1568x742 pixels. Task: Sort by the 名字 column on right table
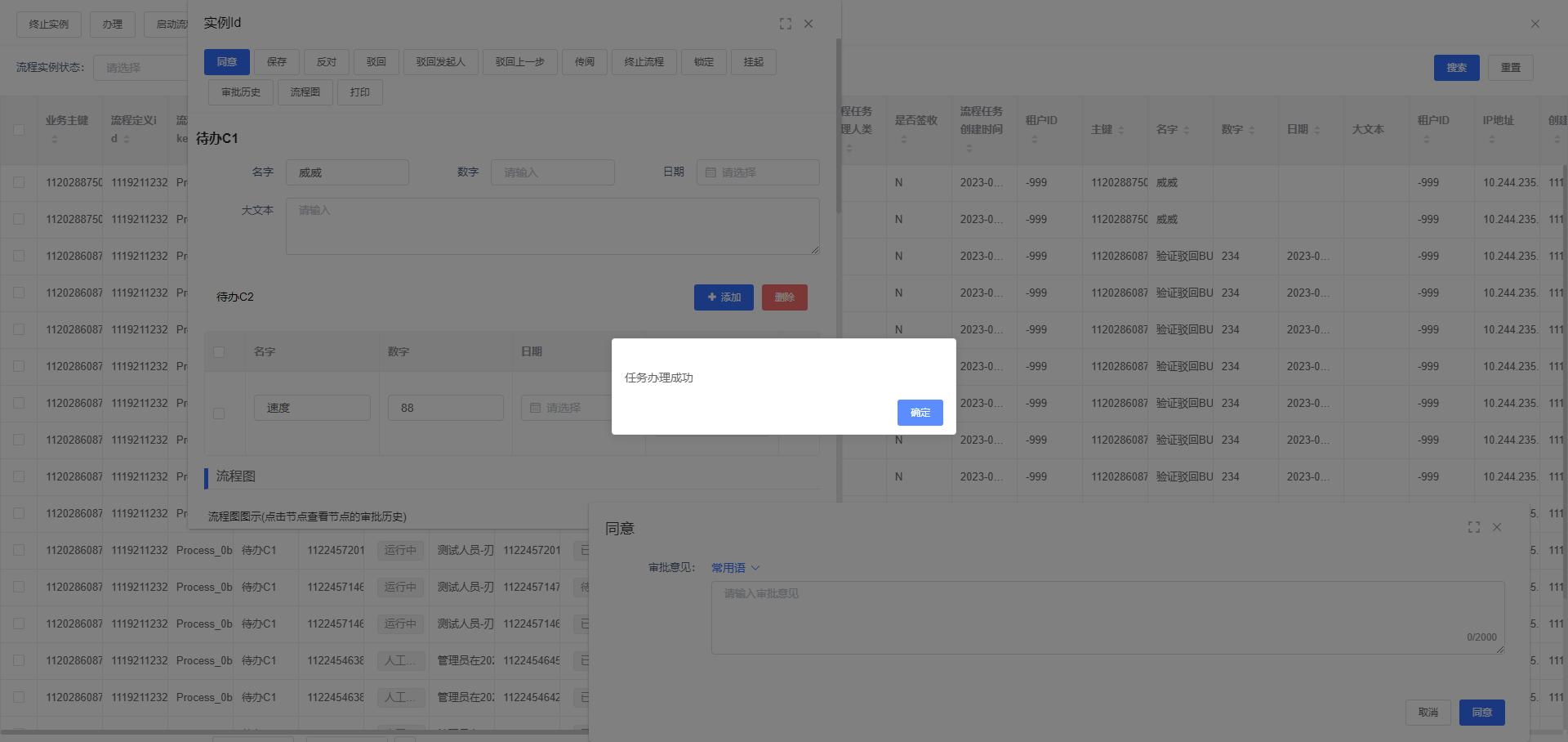[x=1186, y=130]
